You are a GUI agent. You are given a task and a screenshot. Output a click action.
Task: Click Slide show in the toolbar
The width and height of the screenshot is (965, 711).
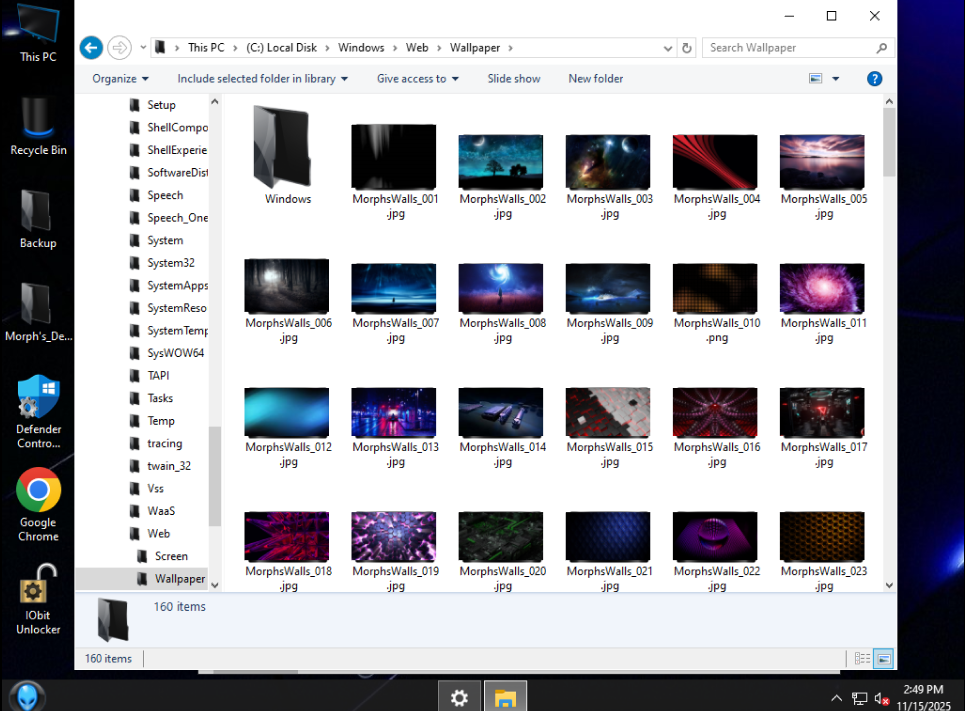tap(514, 79)
